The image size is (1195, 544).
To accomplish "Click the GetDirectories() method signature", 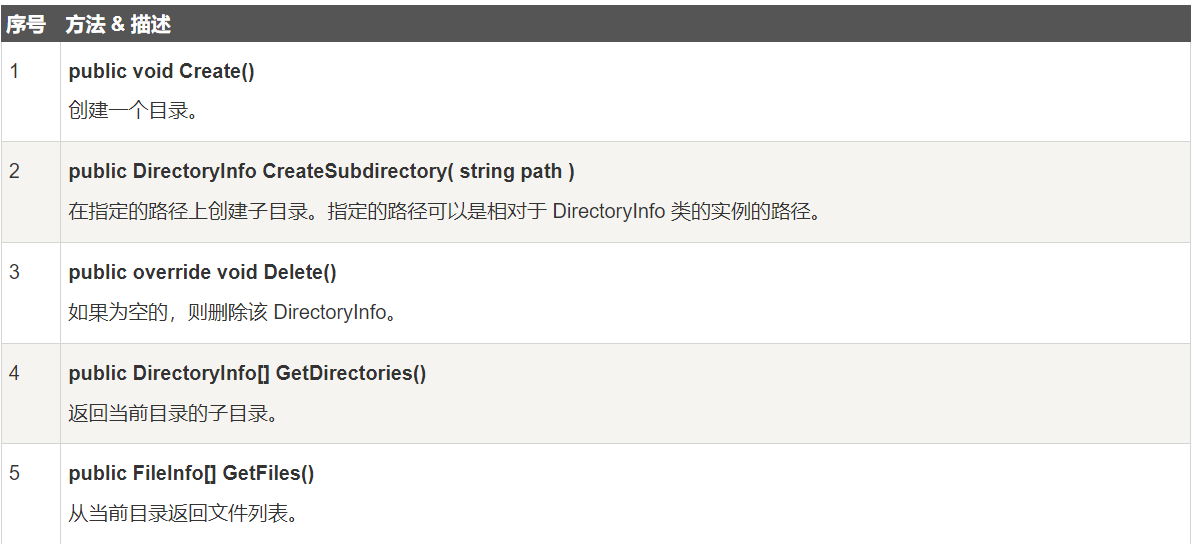I will (x=350, y=373).
